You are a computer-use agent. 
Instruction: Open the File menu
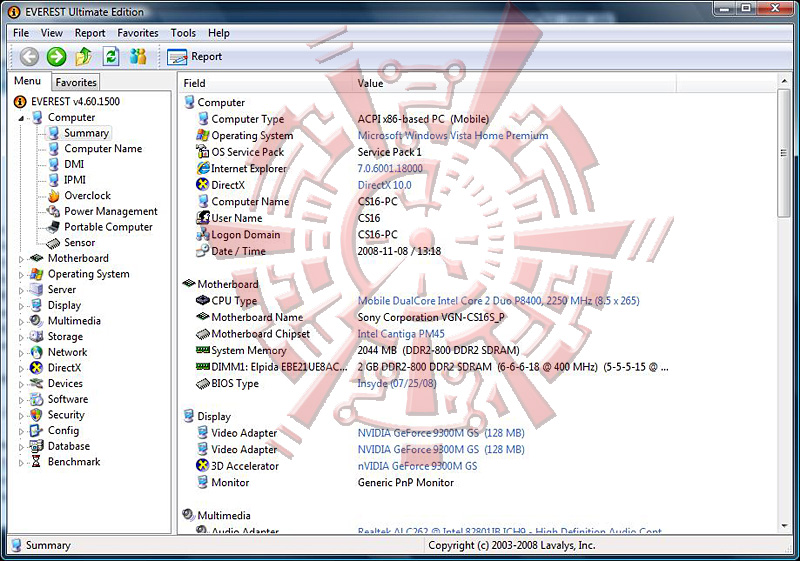(x=21, y=33)
